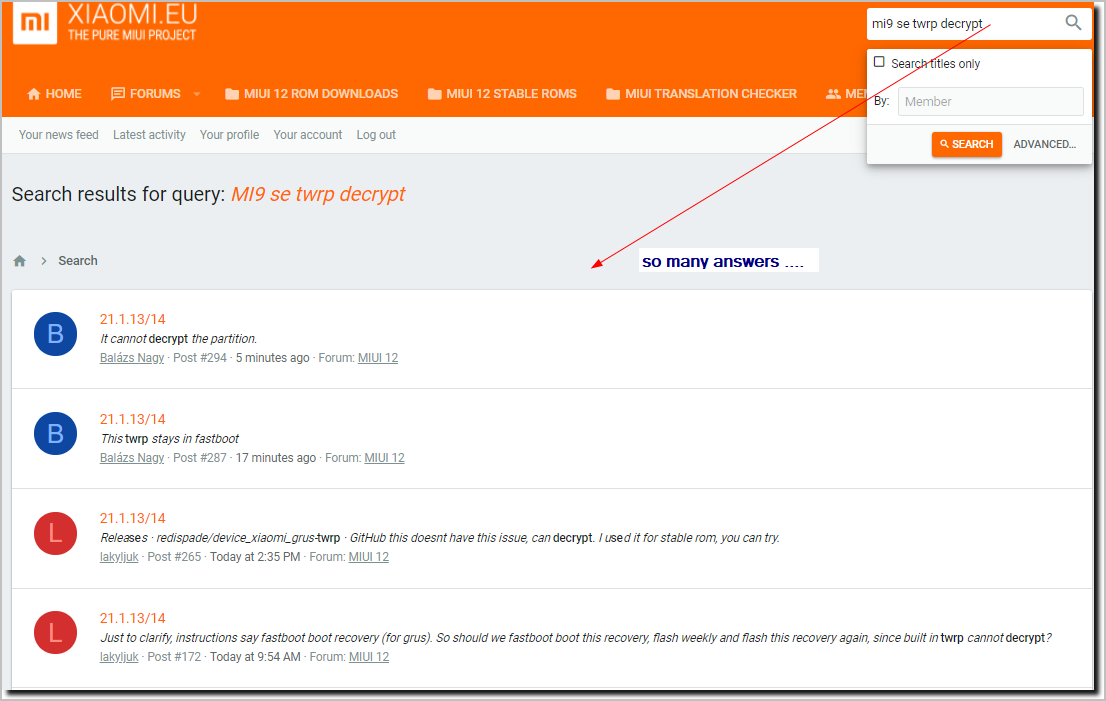
Task: Open Balázs Nagy profile on Post #294
Action: pyautogui.click(x=132, y=358)
